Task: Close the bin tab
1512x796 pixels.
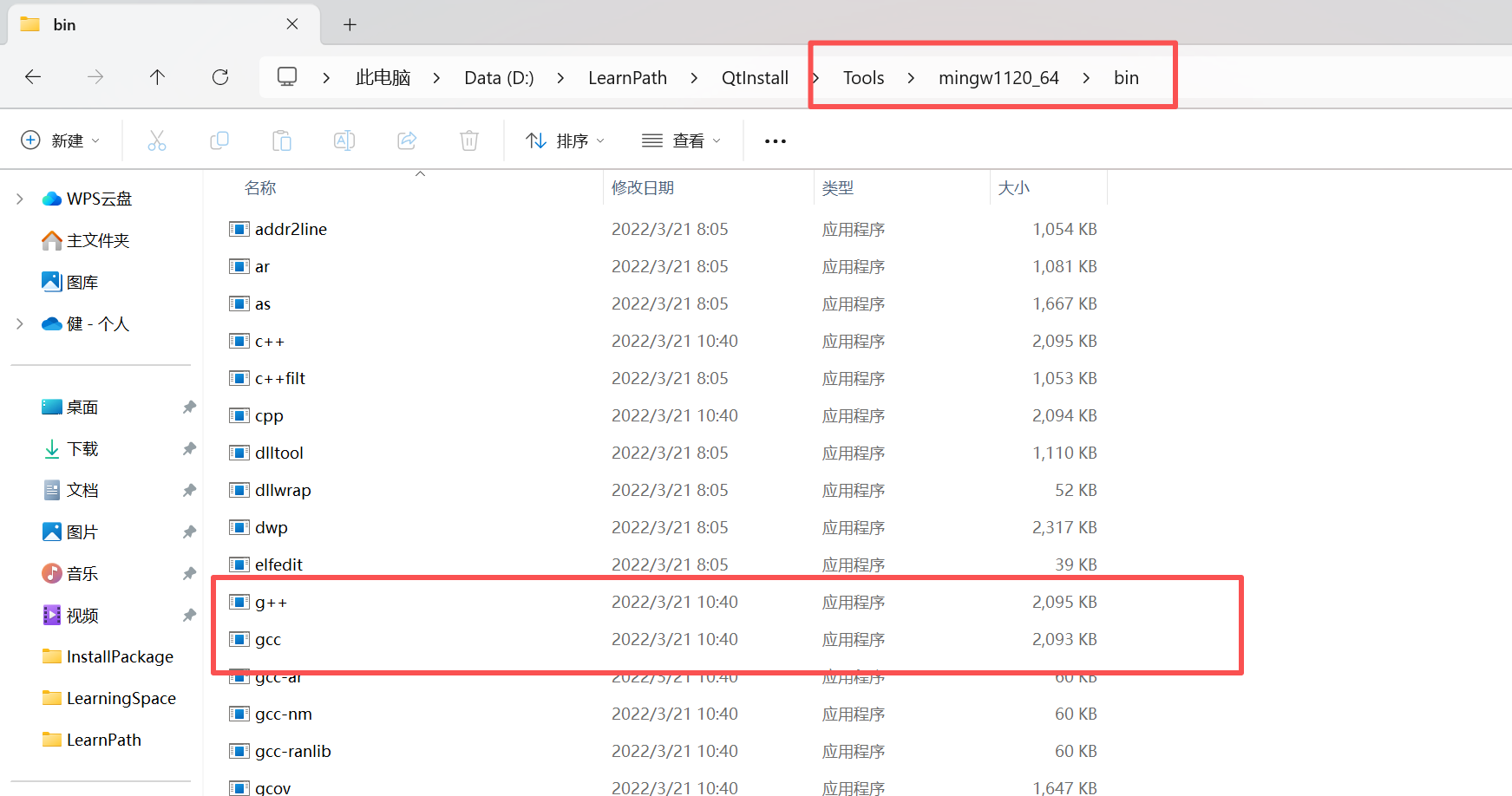Action: point(292,24)
